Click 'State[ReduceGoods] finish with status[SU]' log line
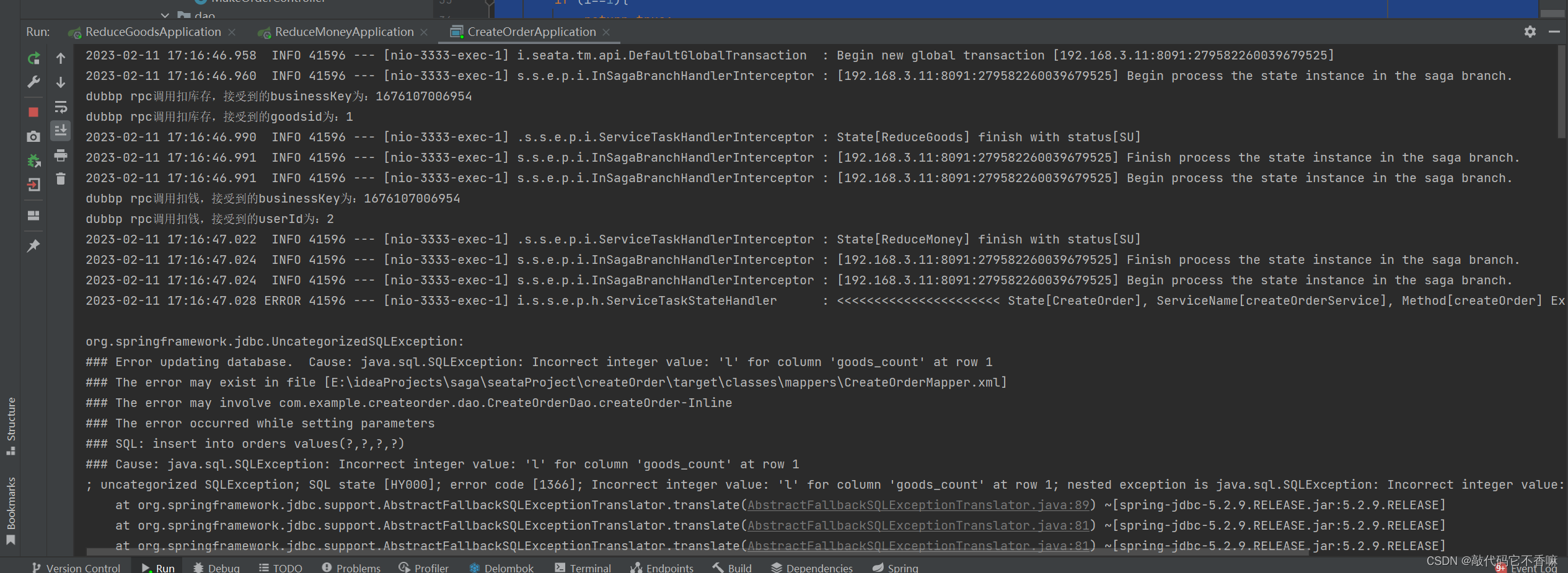 [613, 137]
